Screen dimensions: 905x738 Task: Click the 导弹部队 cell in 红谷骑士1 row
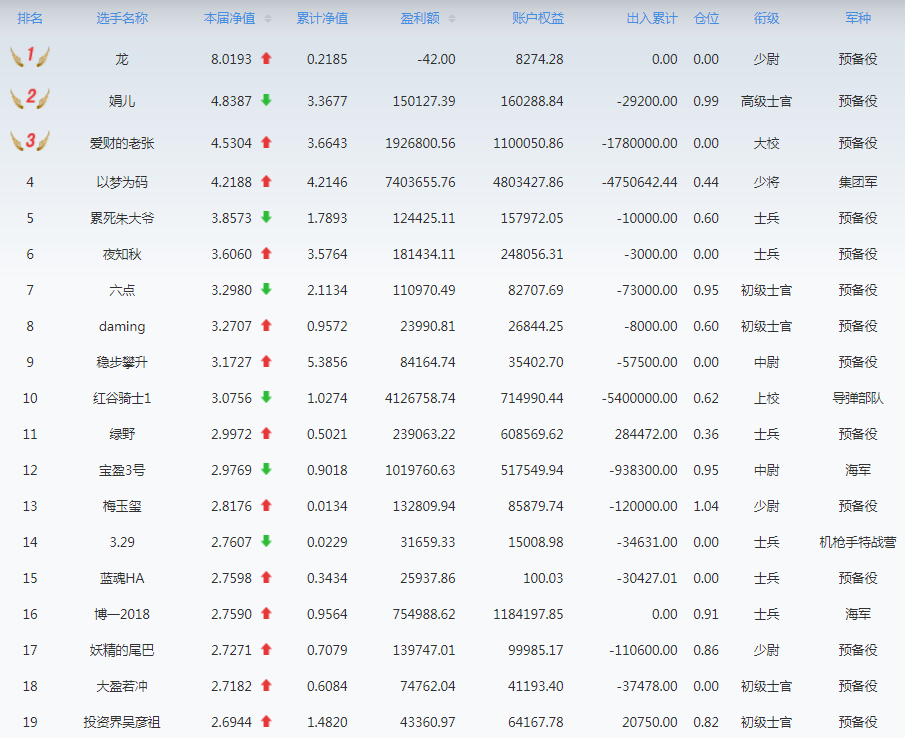[x=858, y=398]
